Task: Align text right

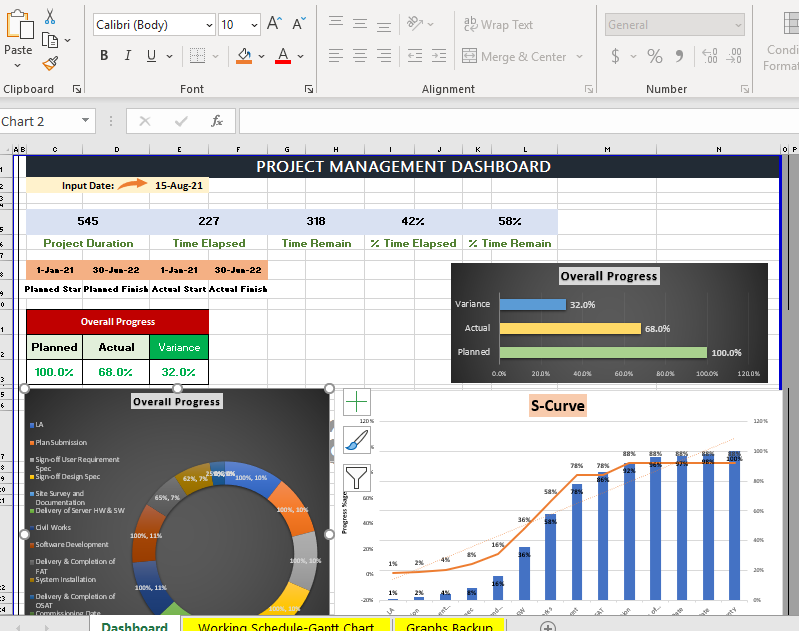Action: (384, 56)
